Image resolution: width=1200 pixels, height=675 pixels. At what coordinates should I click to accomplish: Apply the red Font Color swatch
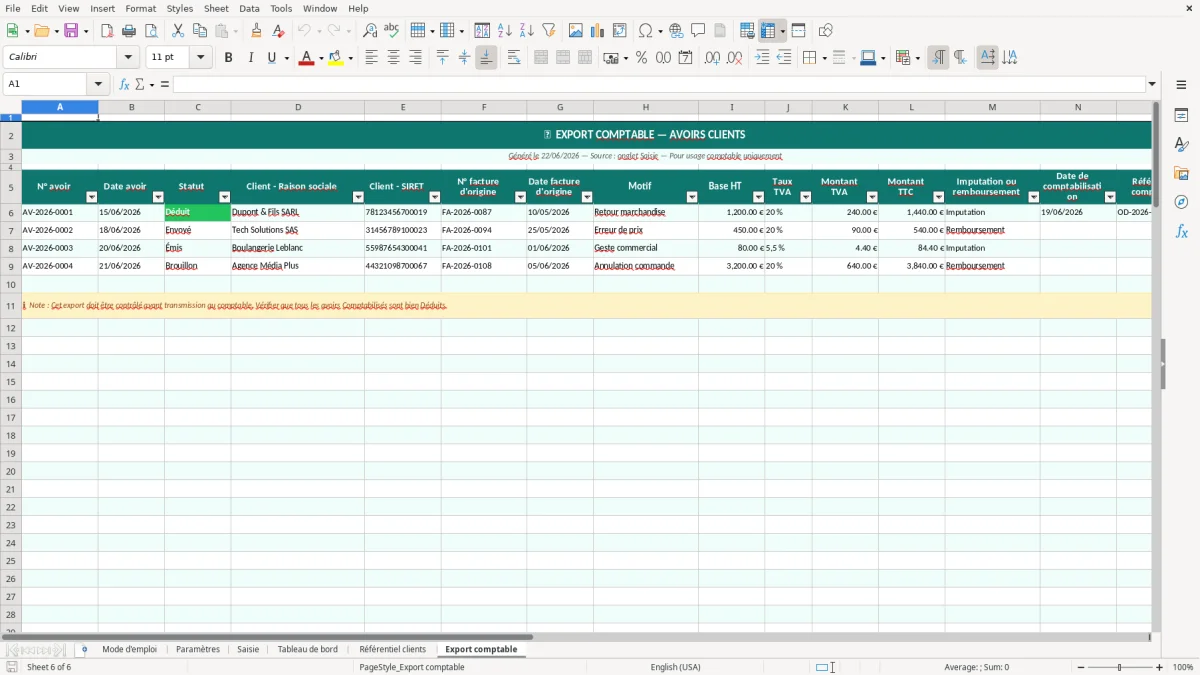point(305,58)
